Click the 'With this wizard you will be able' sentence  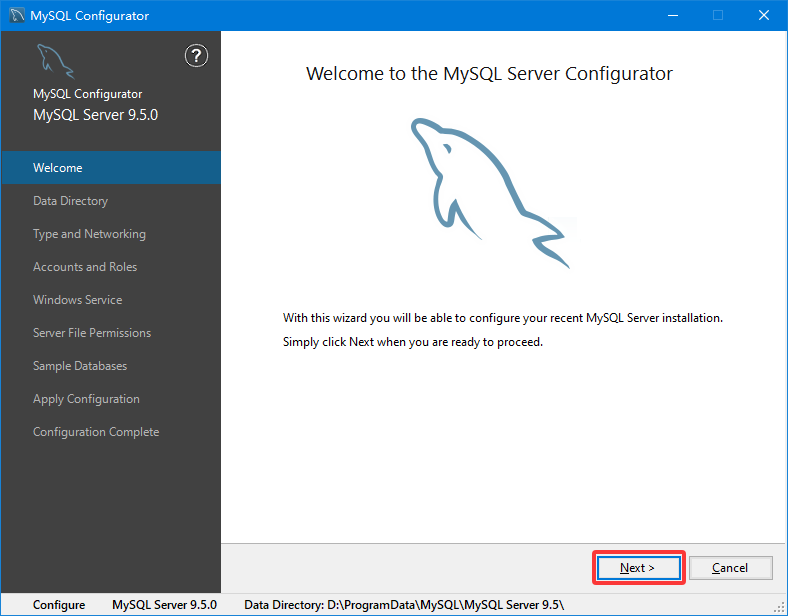pyautogui.click(x=503, y=318)
